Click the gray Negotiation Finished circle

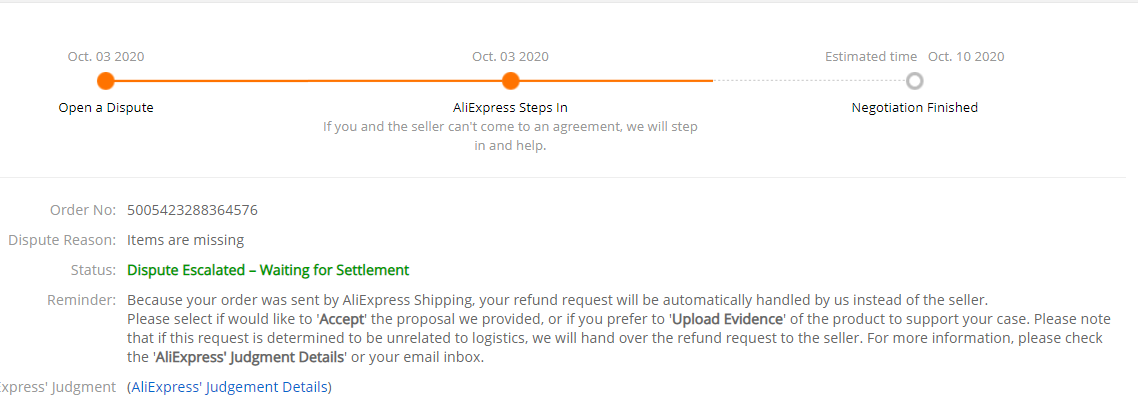point(914,81)
